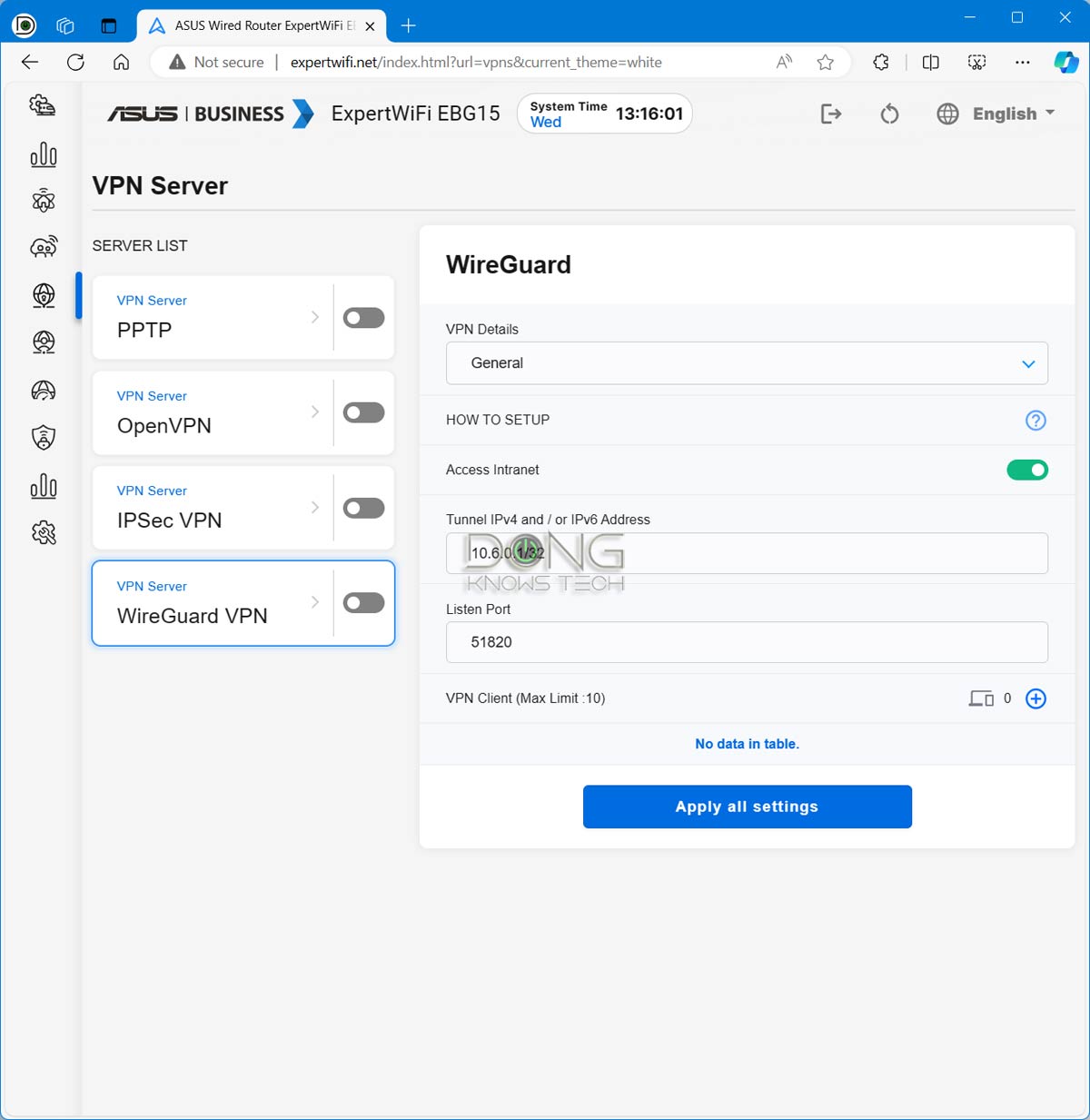
Task: Turn off the Access Intranet switch
Action: click(1027, 470)
